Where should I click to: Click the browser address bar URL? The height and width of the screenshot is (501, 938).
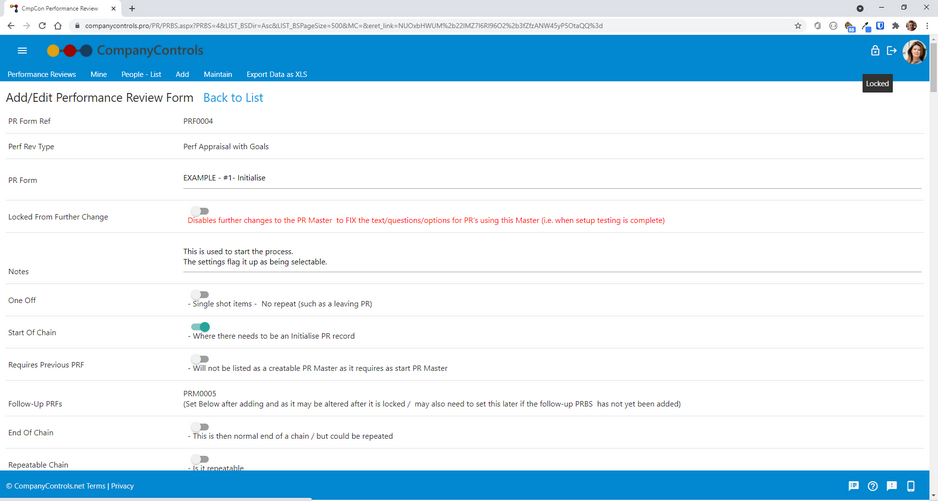click(344, 26)
